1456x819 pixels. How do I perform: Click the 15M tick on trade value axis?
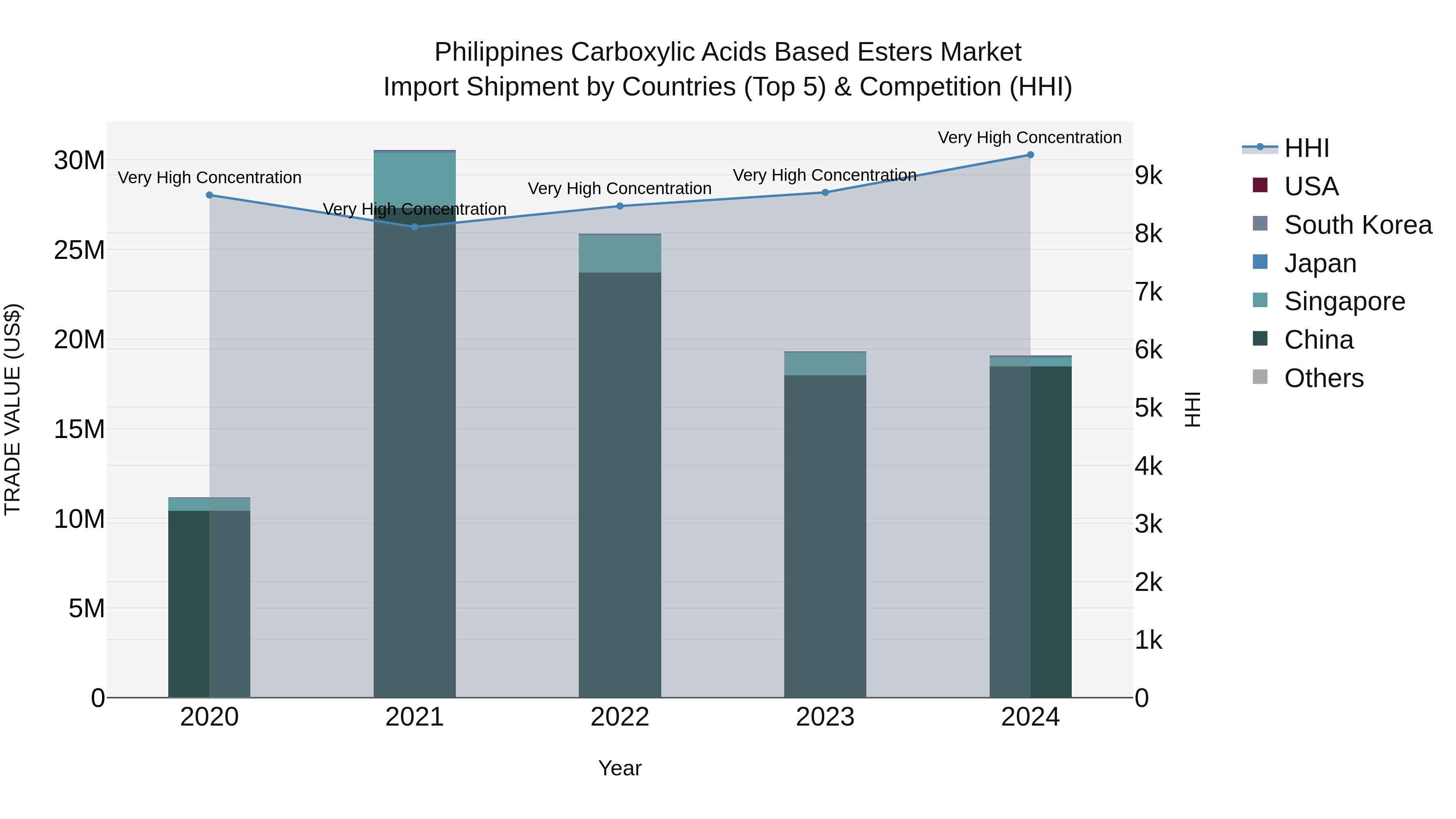pos(79,429)
